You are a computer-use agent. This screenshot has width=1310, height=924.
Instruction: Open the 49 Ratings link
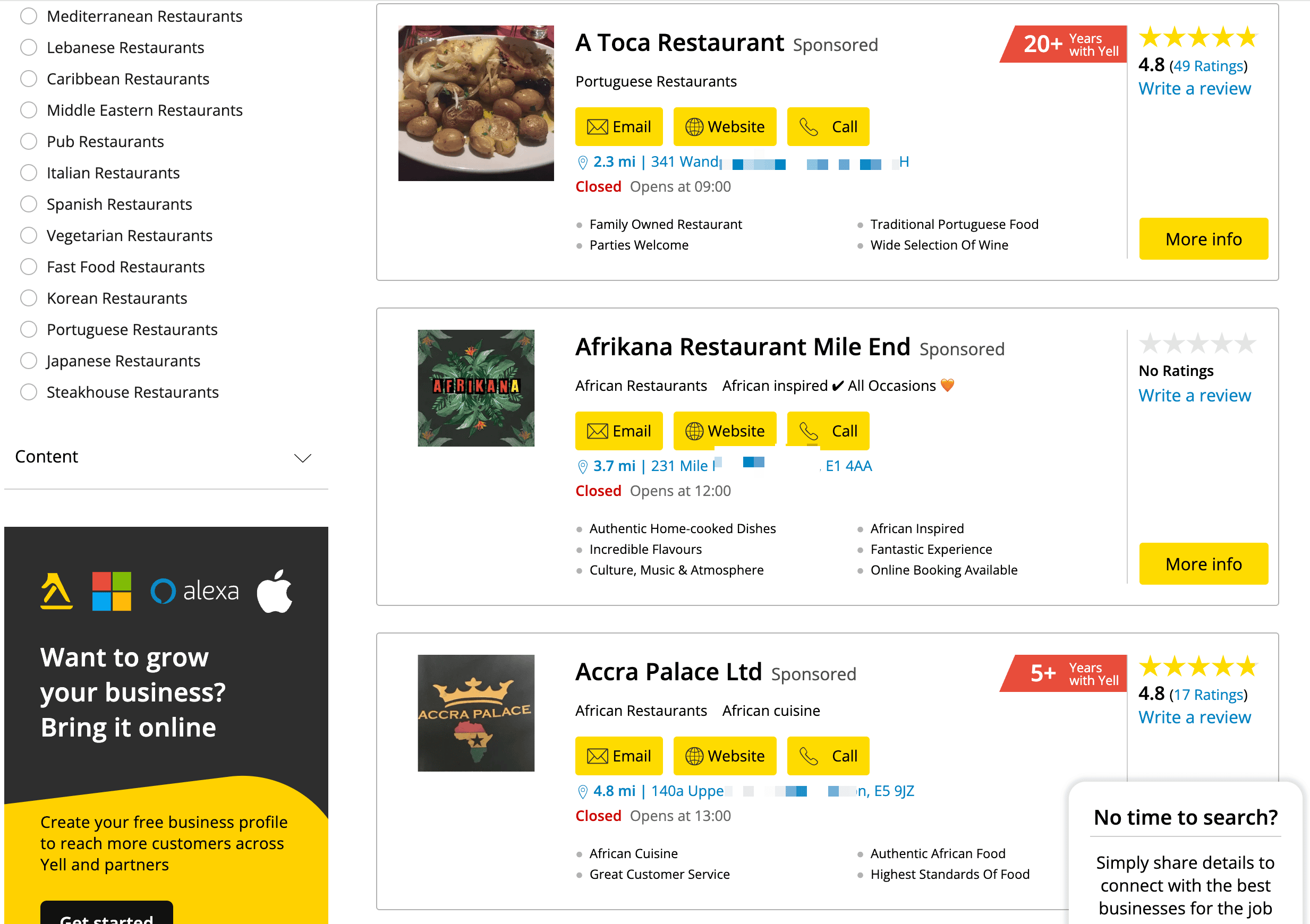(1208, 66)
